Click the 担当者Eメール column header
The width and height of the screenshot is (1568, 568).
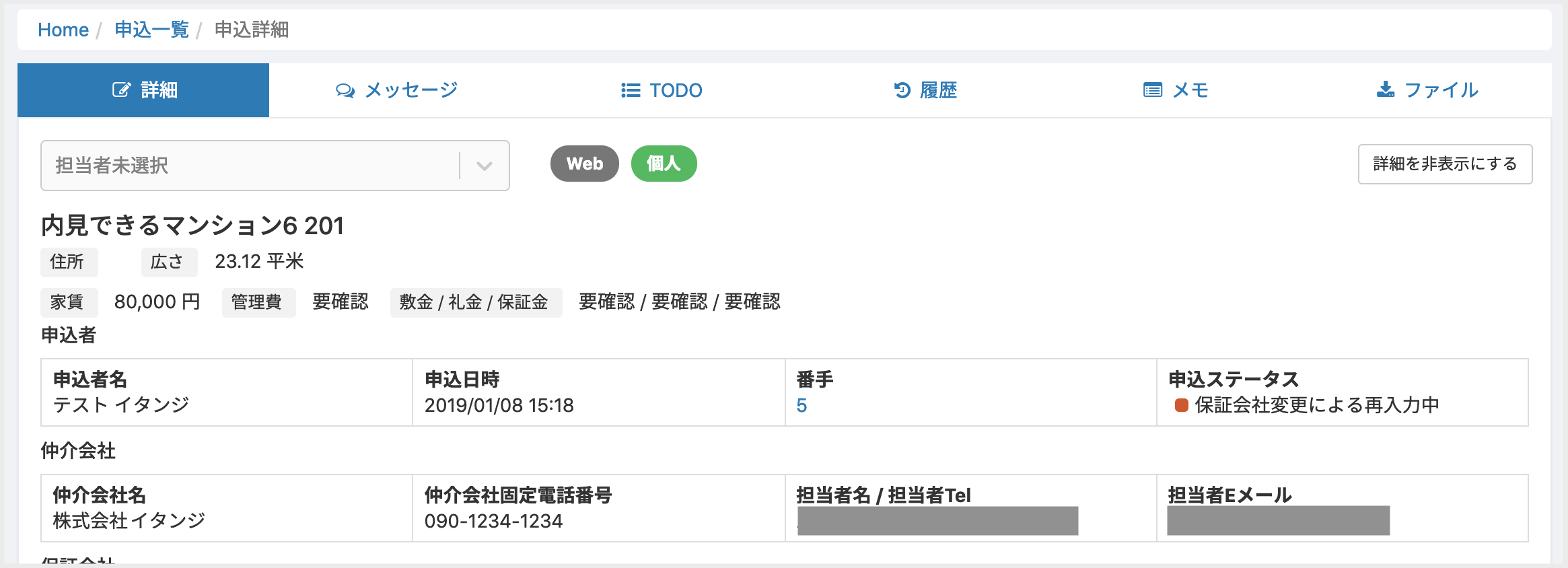(x=1230, y=495)
